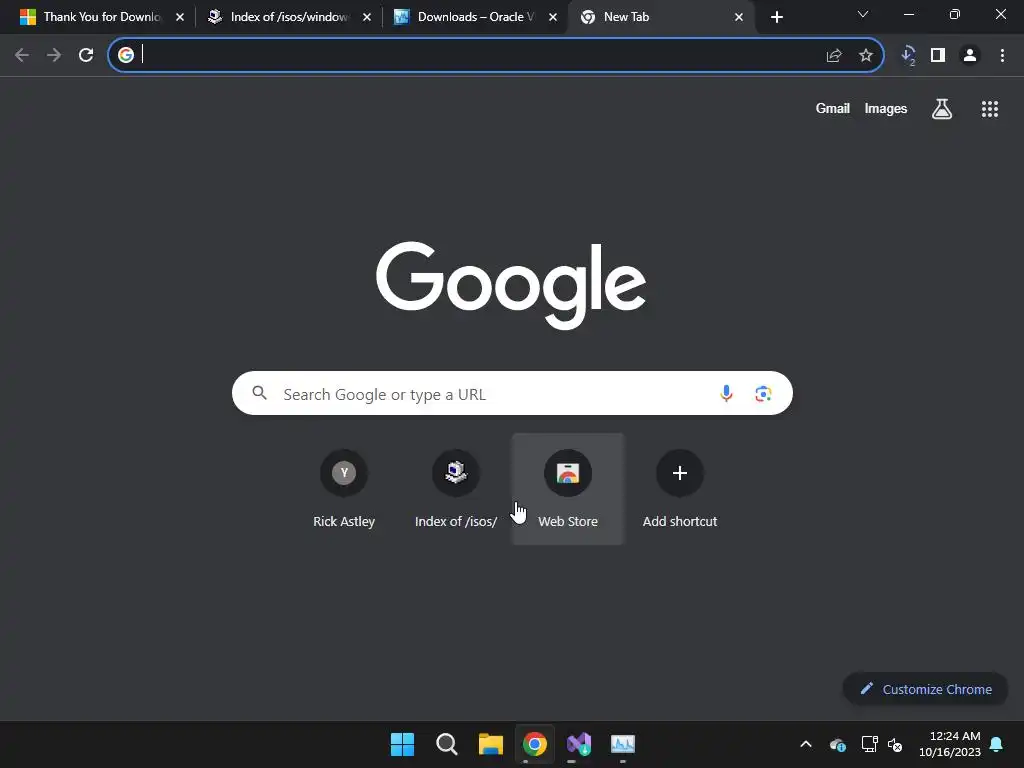Open the tab search dropdown arrow

coord(863,14)
